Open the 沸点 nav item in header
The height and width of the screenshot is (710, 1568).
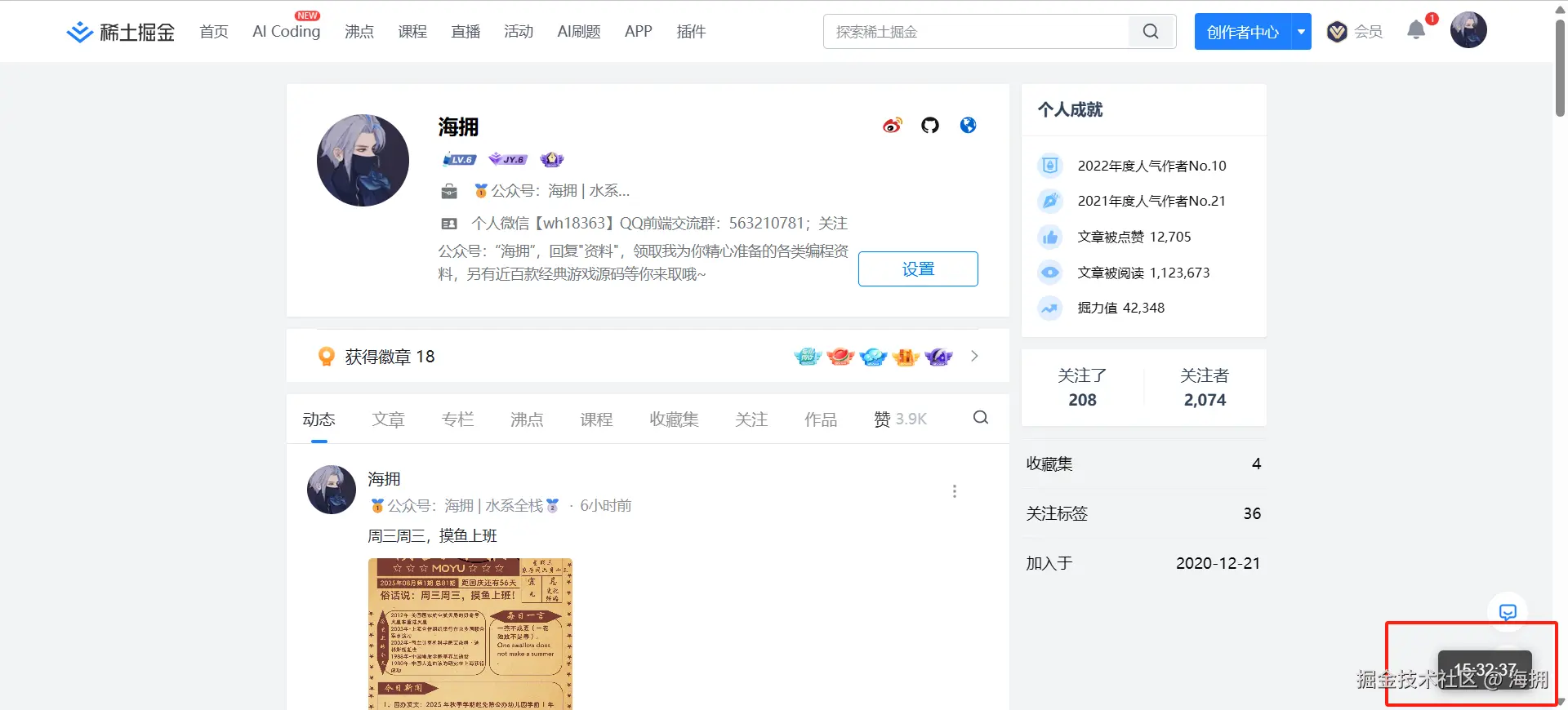tap(359, 32)
